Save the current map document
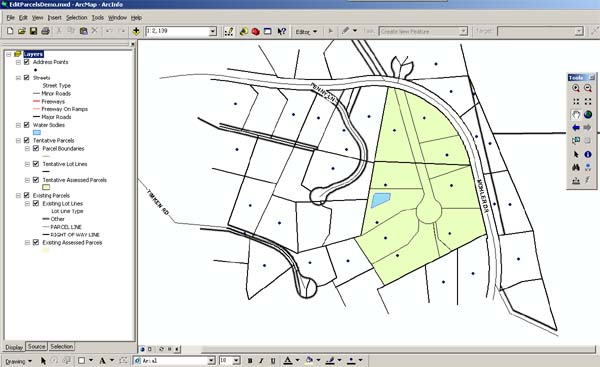 coord(33,31)
